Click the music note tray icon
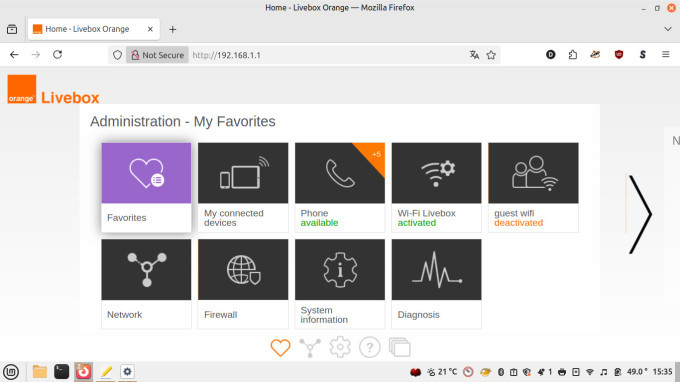 603,372
